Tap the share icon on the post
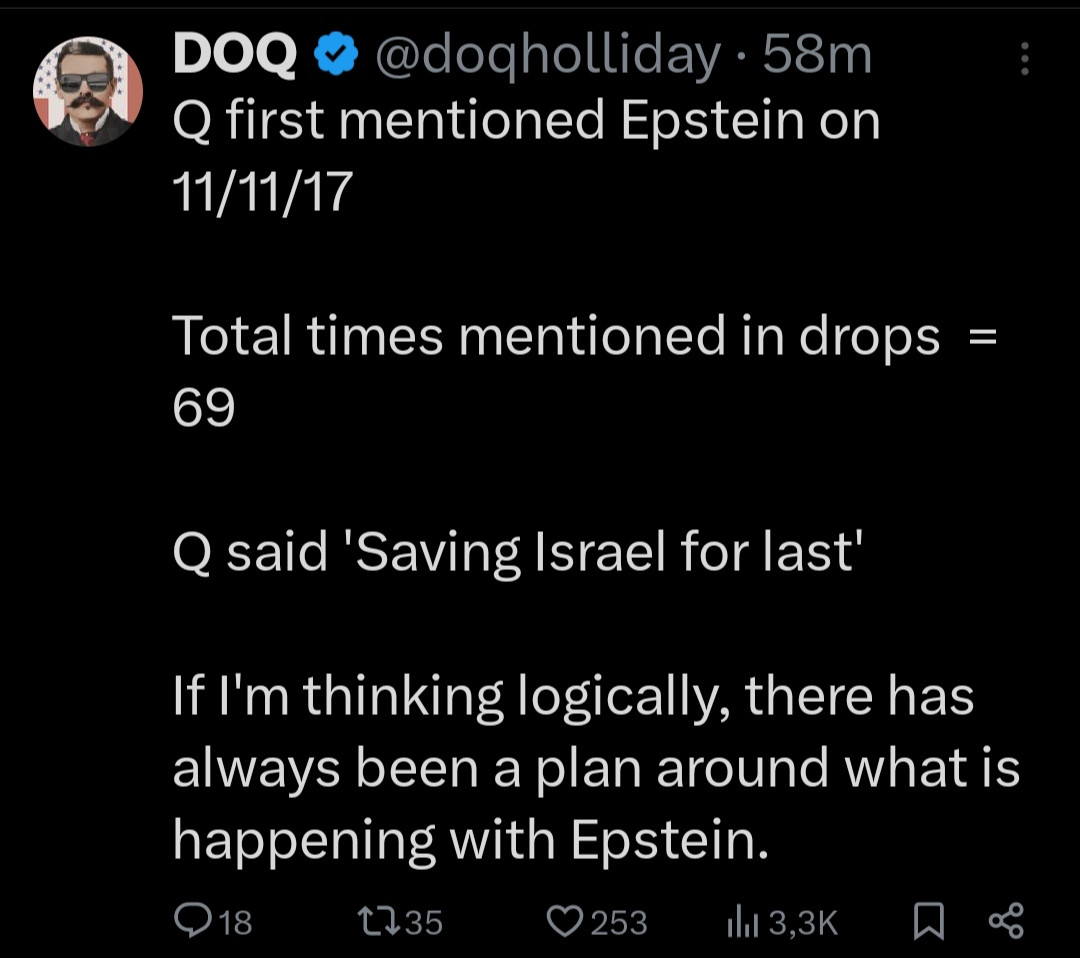This screenshot has width=1080, height=958. click(x=1005, y=920)
